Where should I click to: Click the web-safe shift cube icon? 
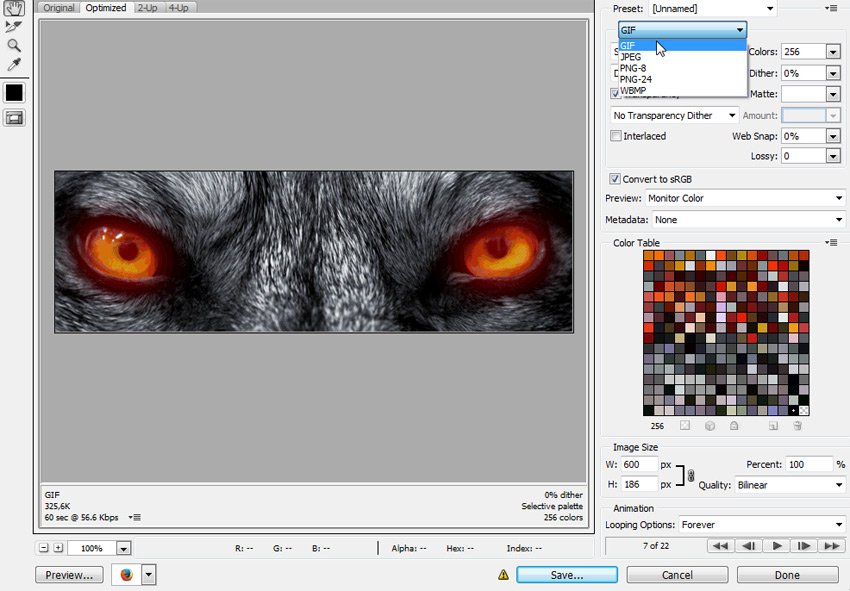710,426
